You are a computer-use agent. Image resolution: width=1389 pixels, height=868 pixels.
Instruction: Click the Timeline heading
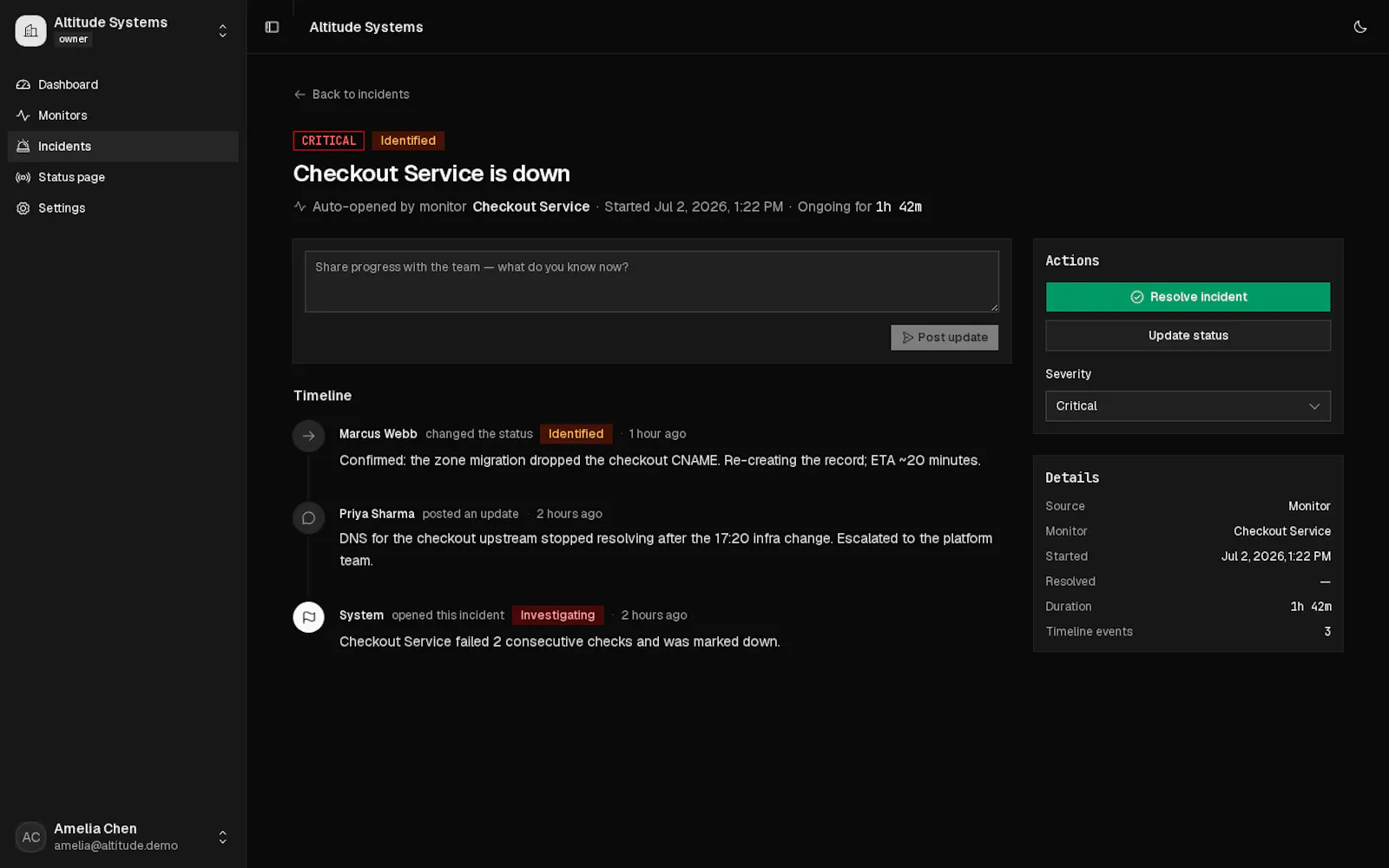coord(322,396)
